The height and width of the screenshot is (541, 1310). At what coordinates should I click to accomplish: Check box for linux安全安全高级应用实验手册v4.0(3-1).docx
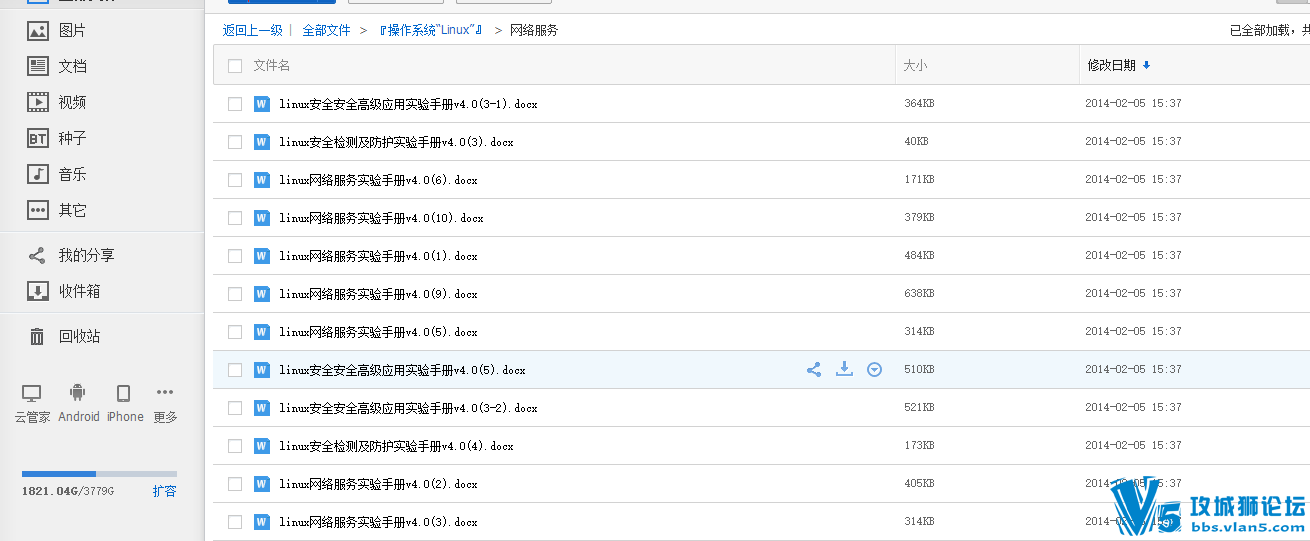[x=235, y=104]
